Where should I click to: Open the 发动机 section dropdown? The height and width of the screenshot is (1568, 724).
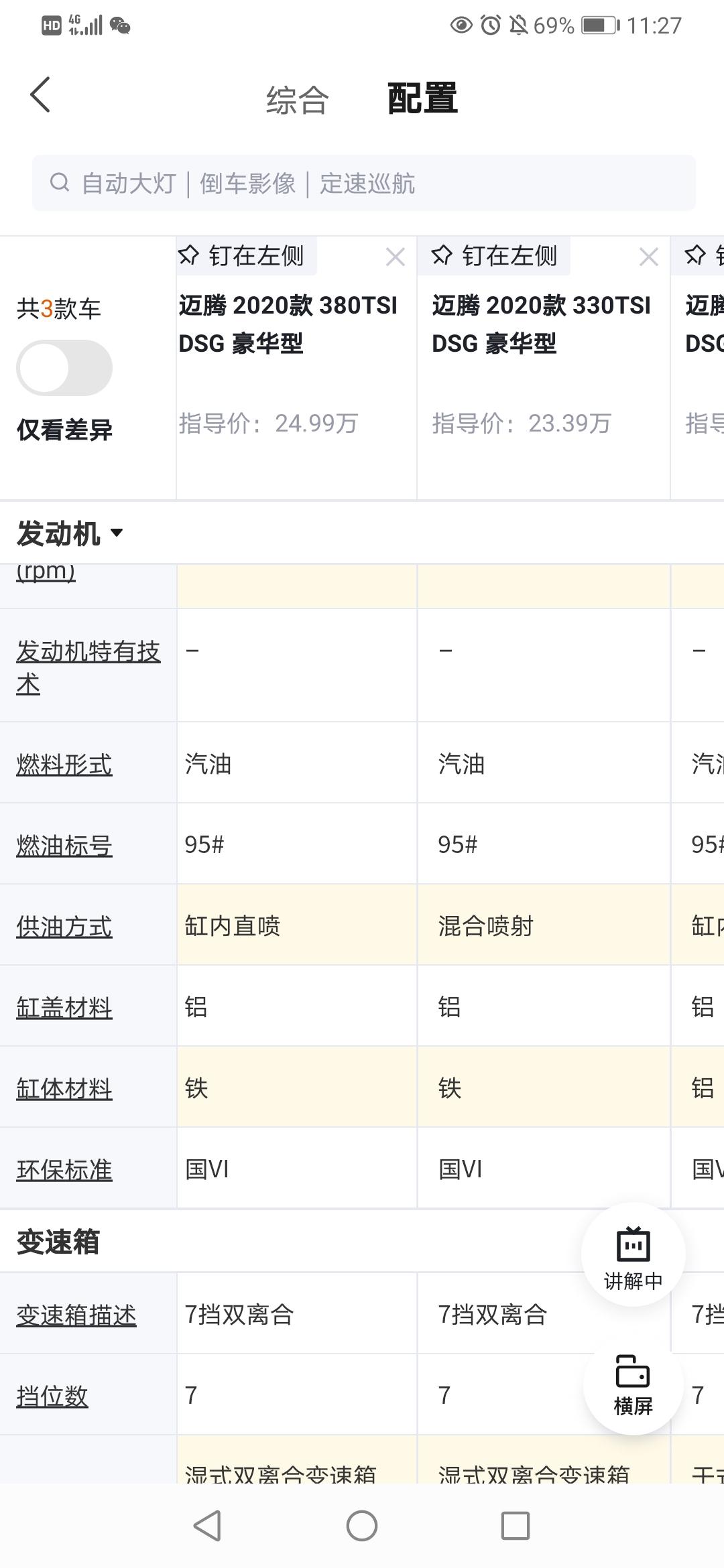(70, 533)
